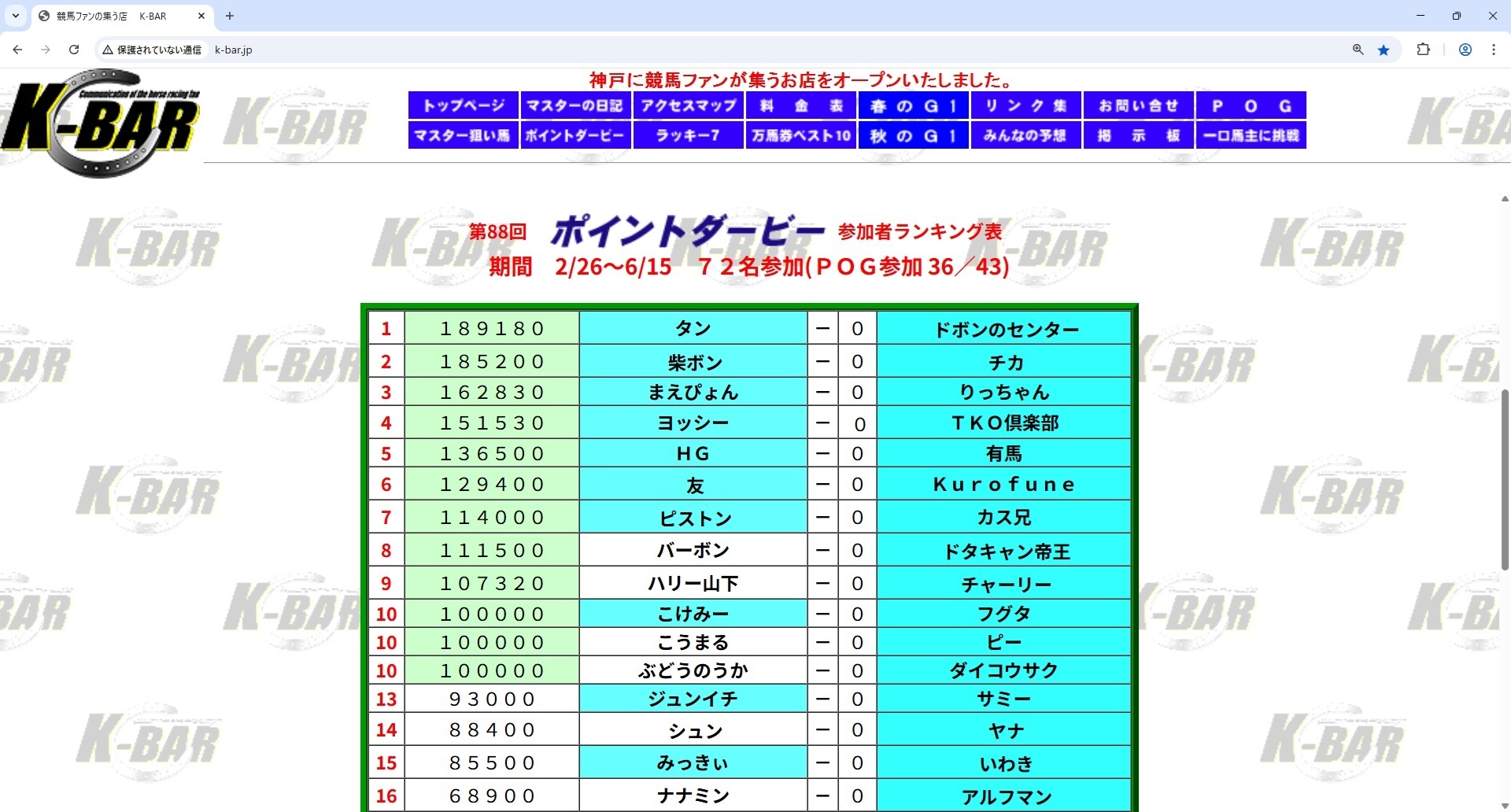Select the score 189180 cell

pos(492,328)
